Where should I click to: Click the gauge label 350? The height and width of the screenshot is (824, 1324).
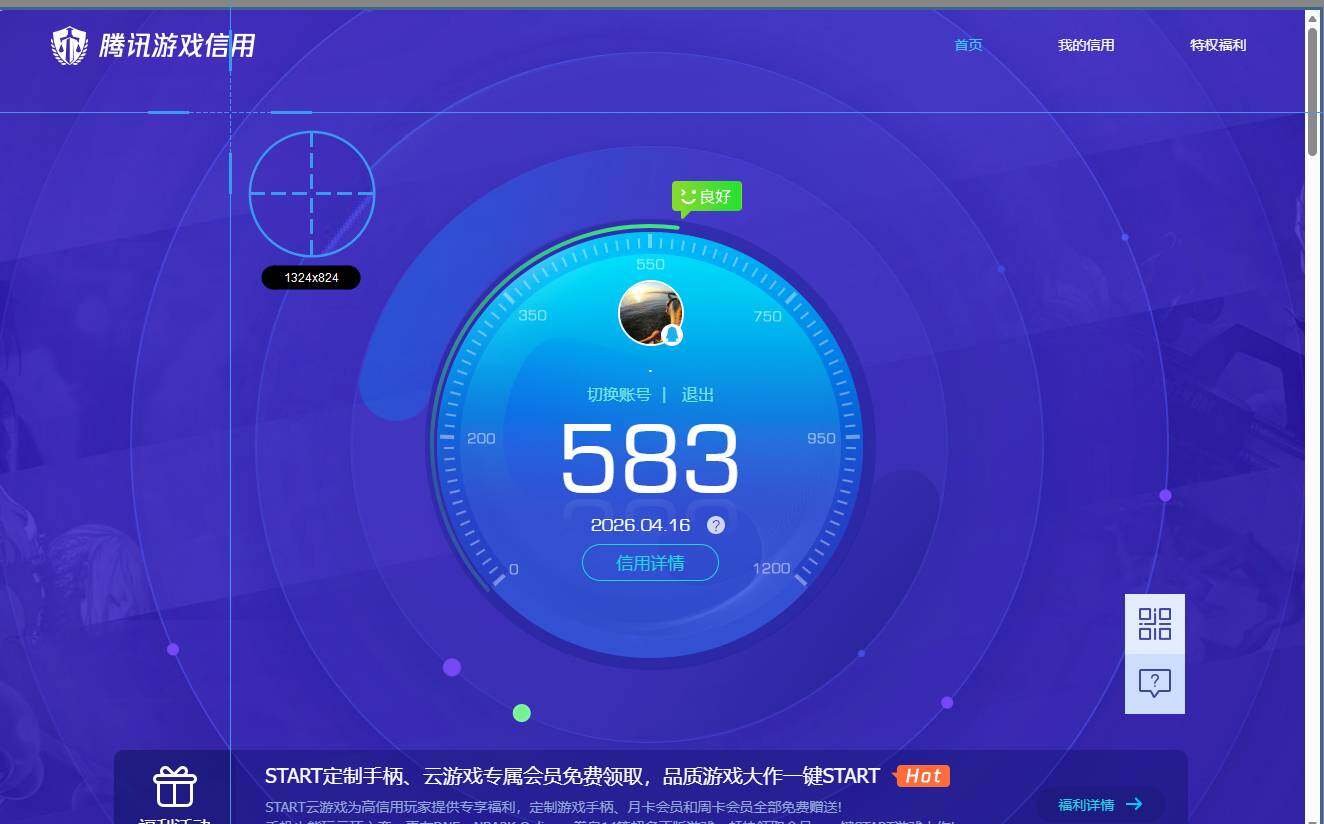[533, 315]
